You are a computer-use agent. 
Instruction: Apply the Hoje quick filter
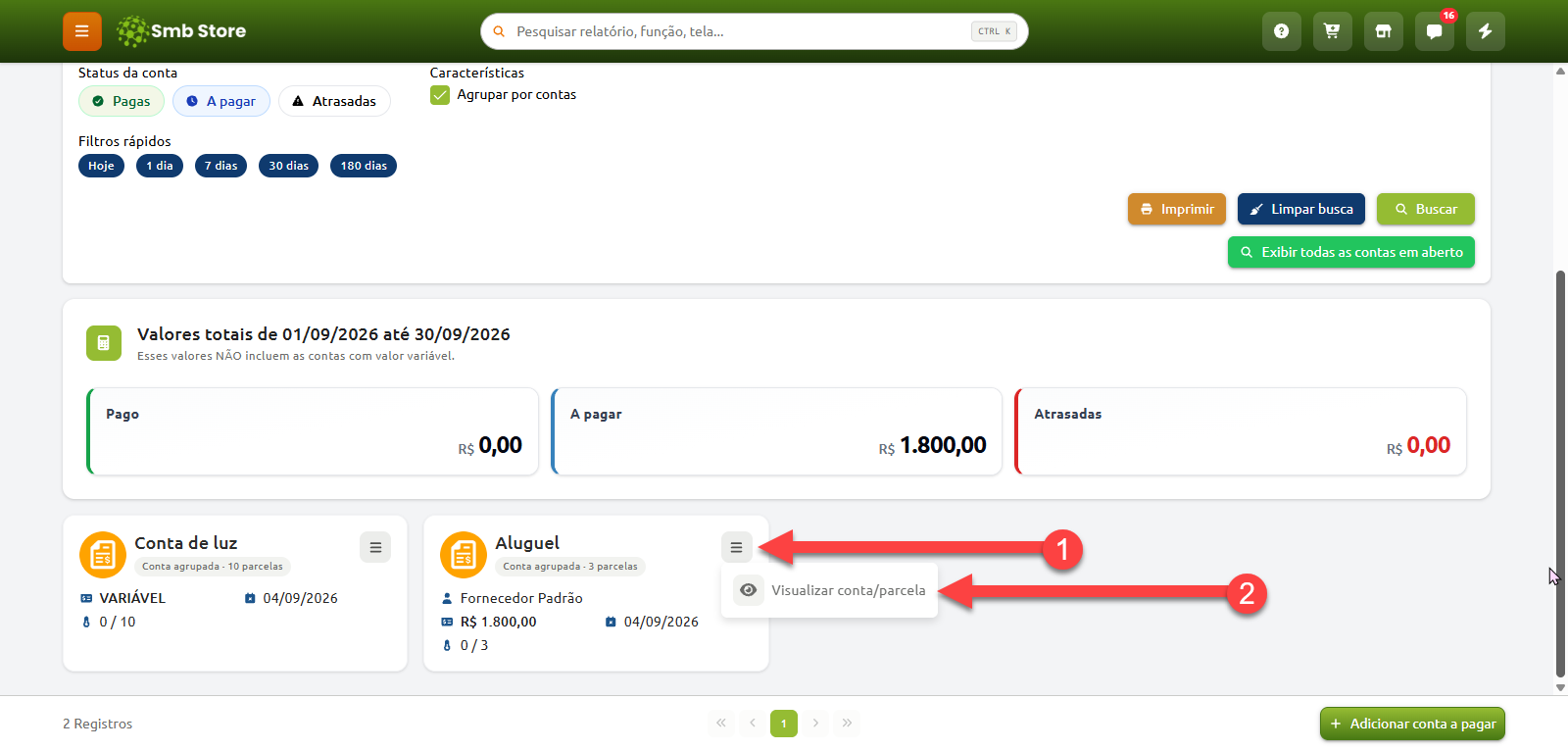pyautogui.click(x=101, y=166)
